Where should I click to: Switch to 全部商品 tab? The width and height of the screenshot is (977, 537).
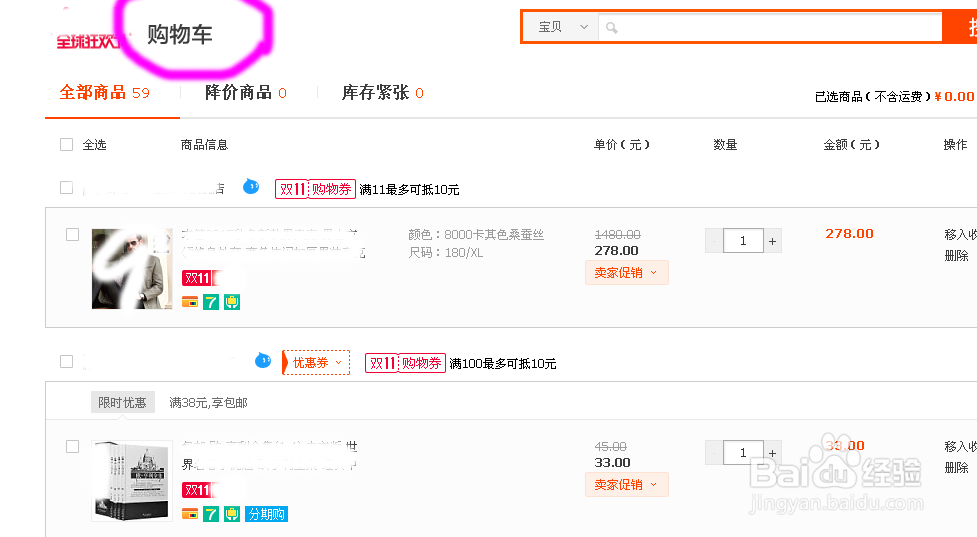pyautogui.click(x=105, y=93)
